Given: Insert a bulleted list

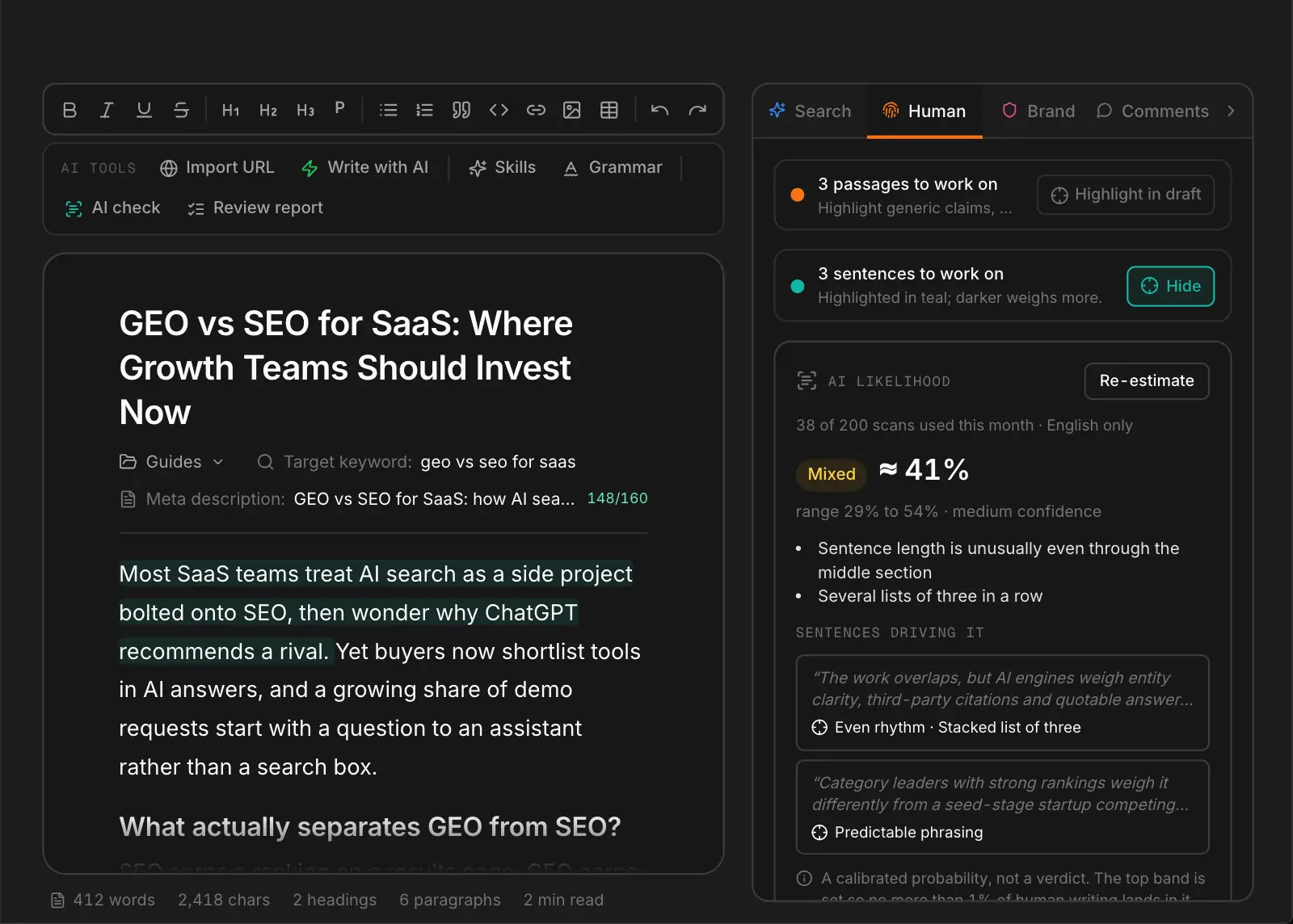Looking at the screenshot, I should (x=389, y=110).
